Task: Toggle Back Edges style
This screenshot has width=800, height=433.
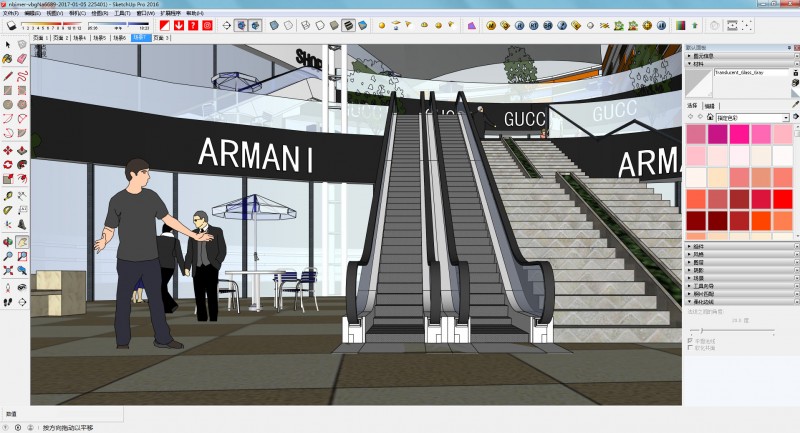Action: 289,25
